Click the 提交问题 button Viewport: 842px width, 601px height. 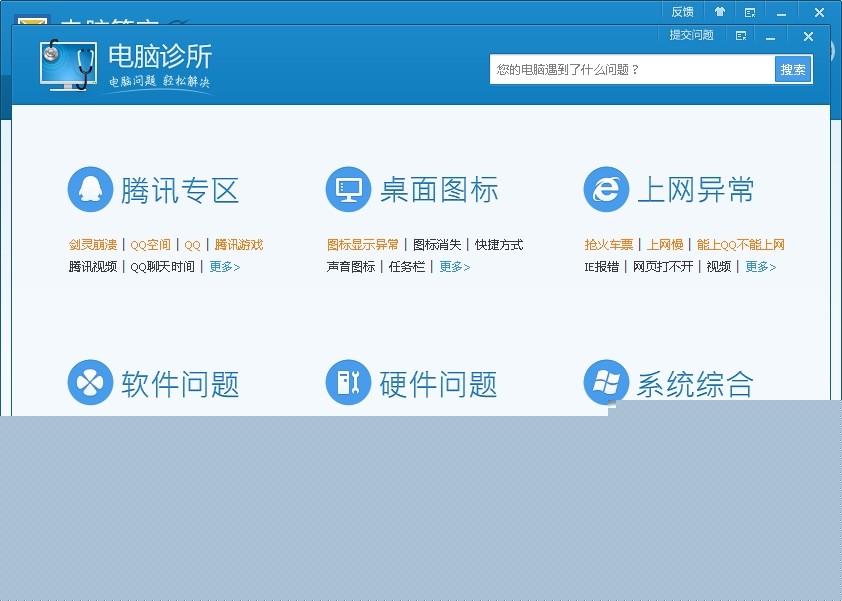pyautogui.click(x=692, y=35)
